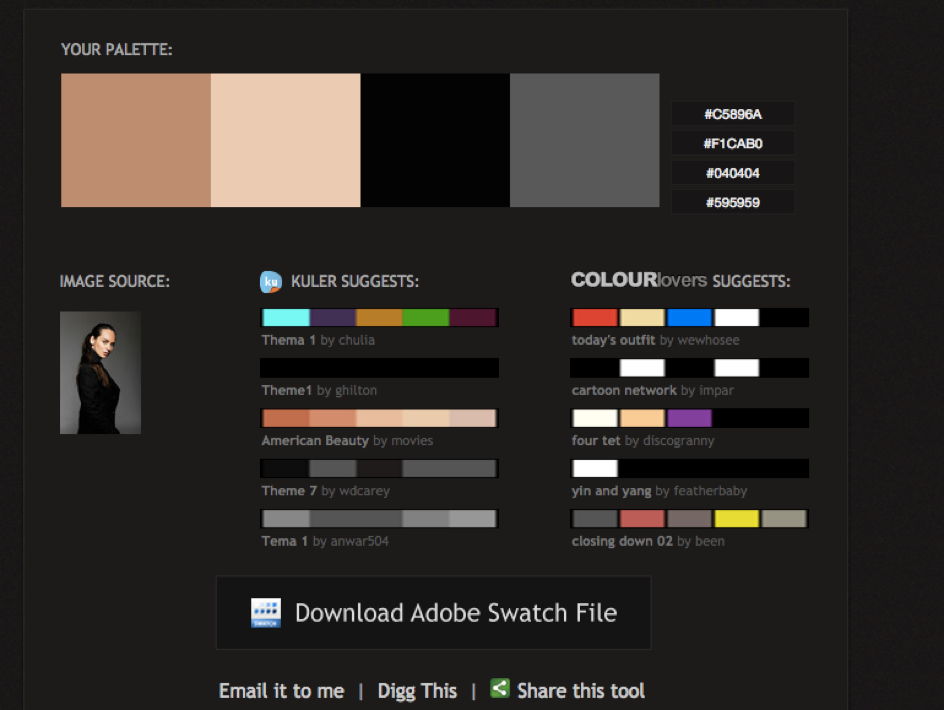Open the four tet color strip

coord(689,418)
